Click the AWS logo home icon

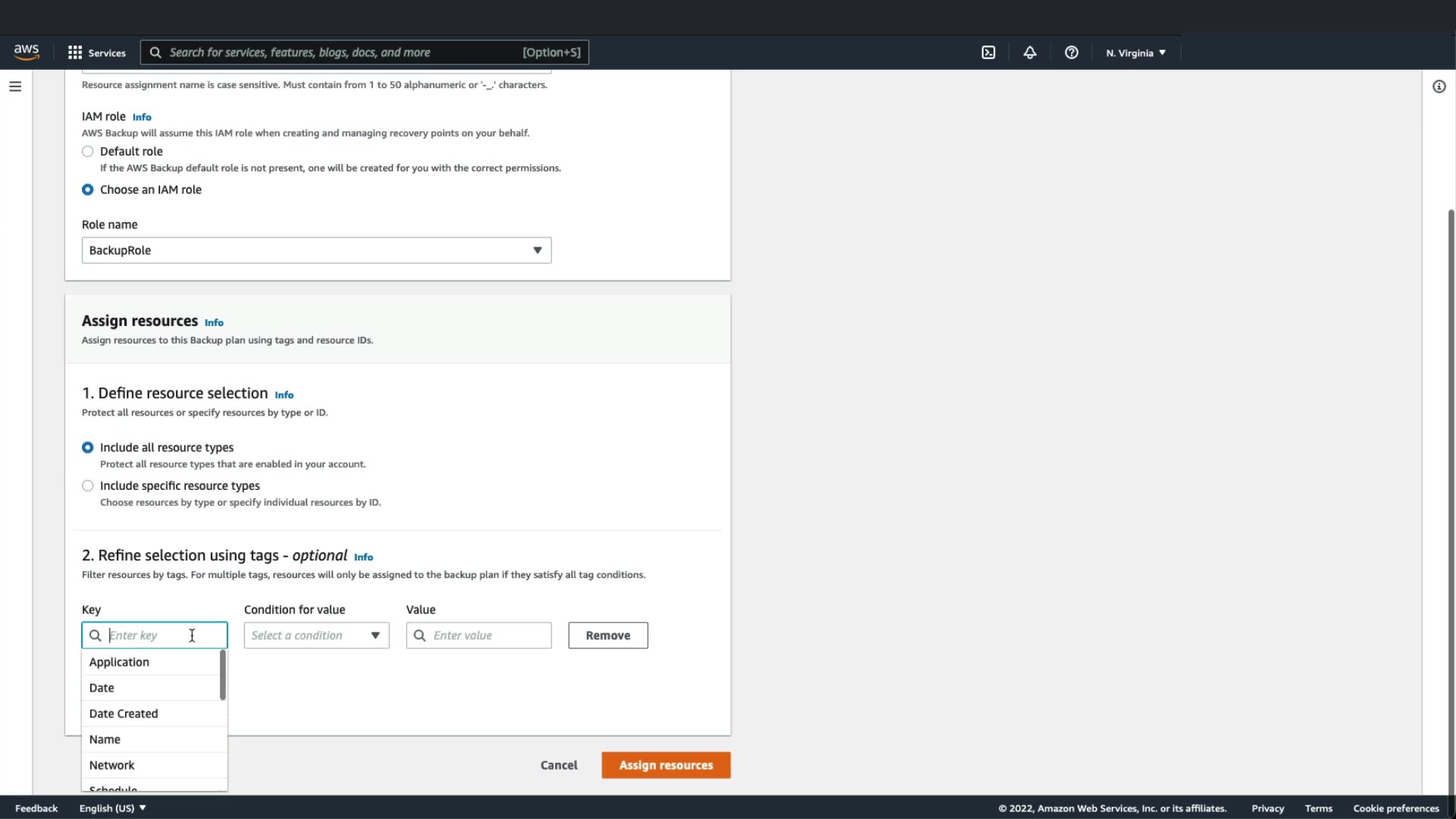coord(27,52)
